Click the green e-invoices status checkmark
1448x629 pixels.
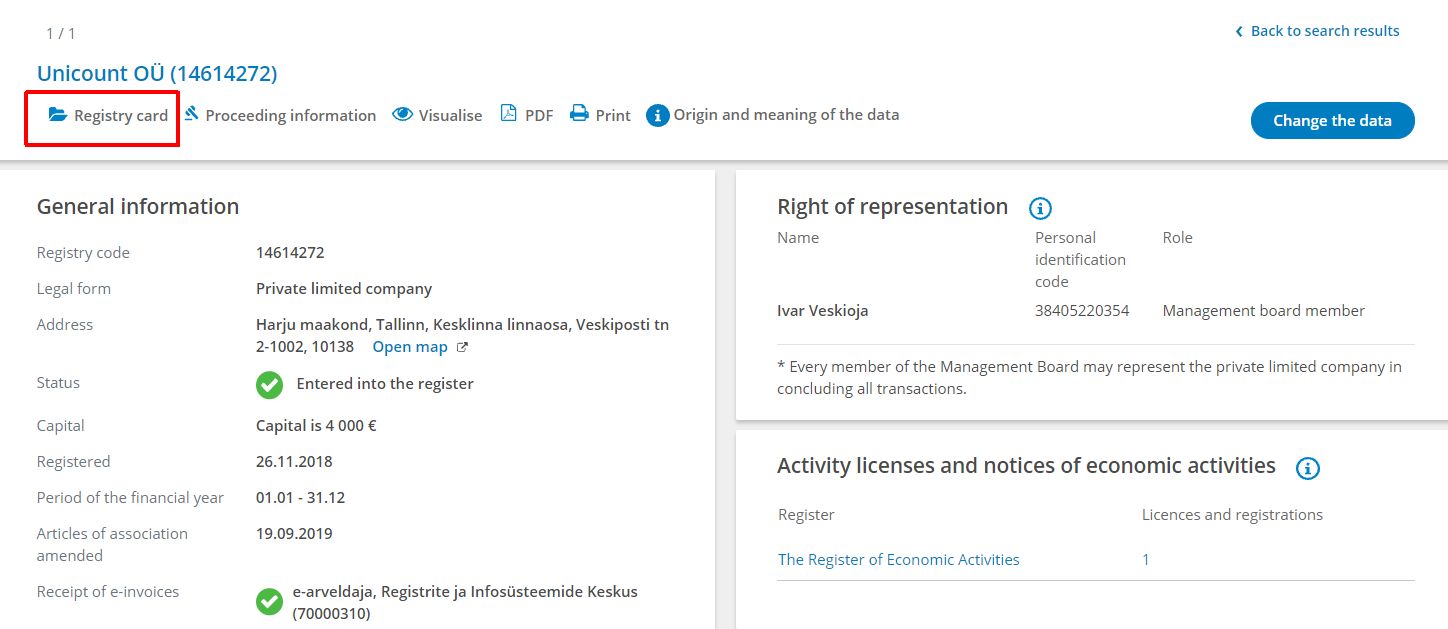(269, 601)
